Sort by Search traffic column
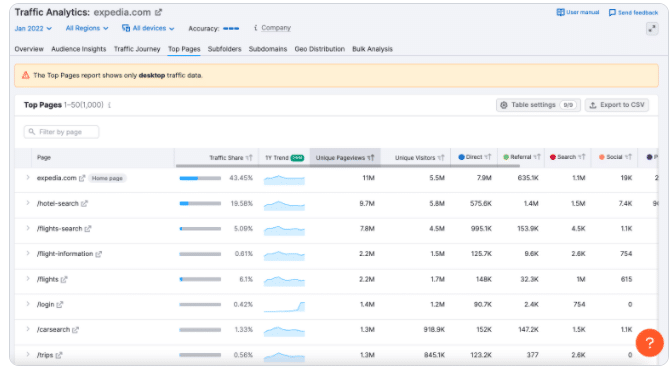The image size is (672, 385). [567, 157]
